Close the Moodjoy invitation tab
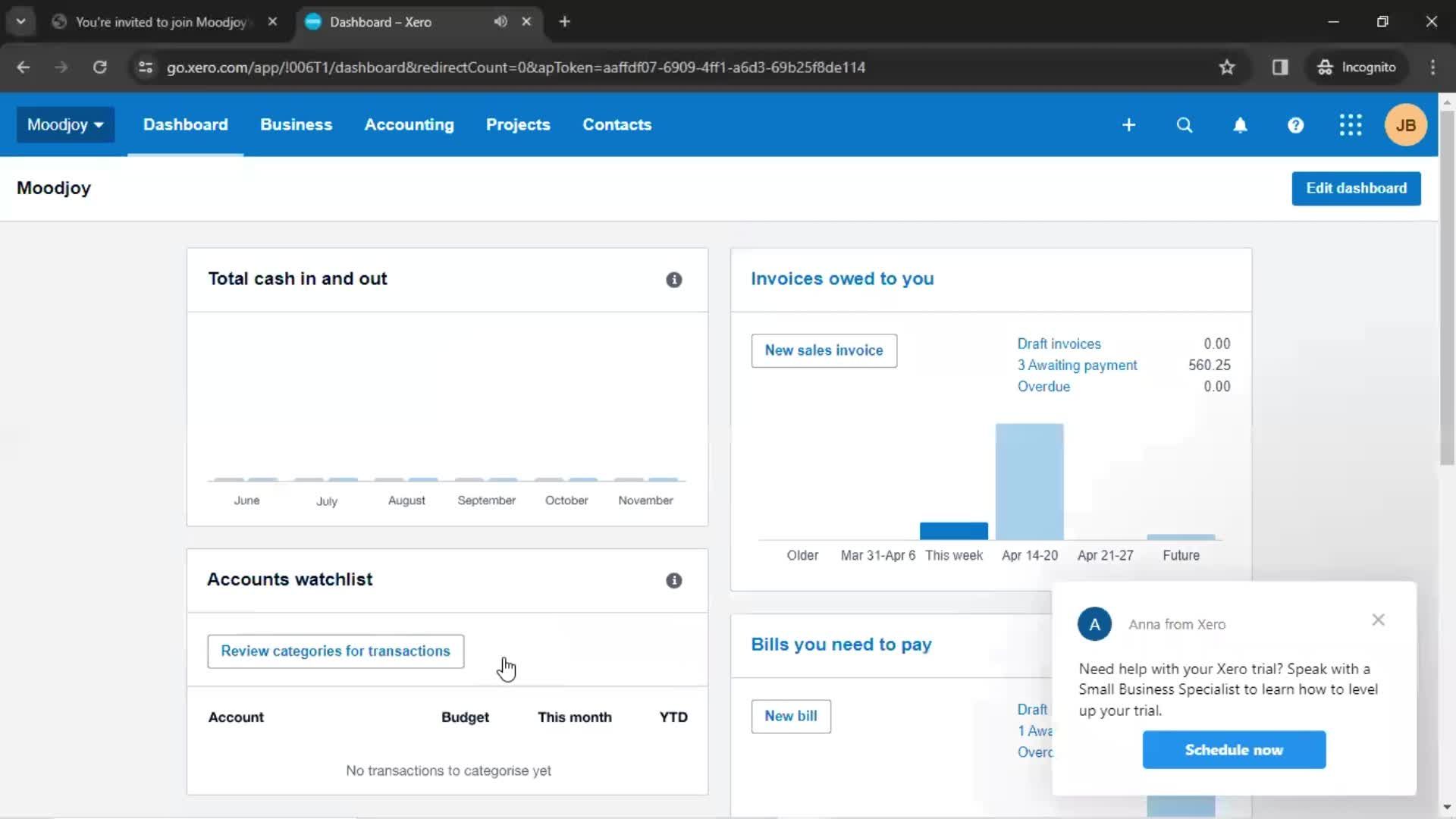 point(272,22)
